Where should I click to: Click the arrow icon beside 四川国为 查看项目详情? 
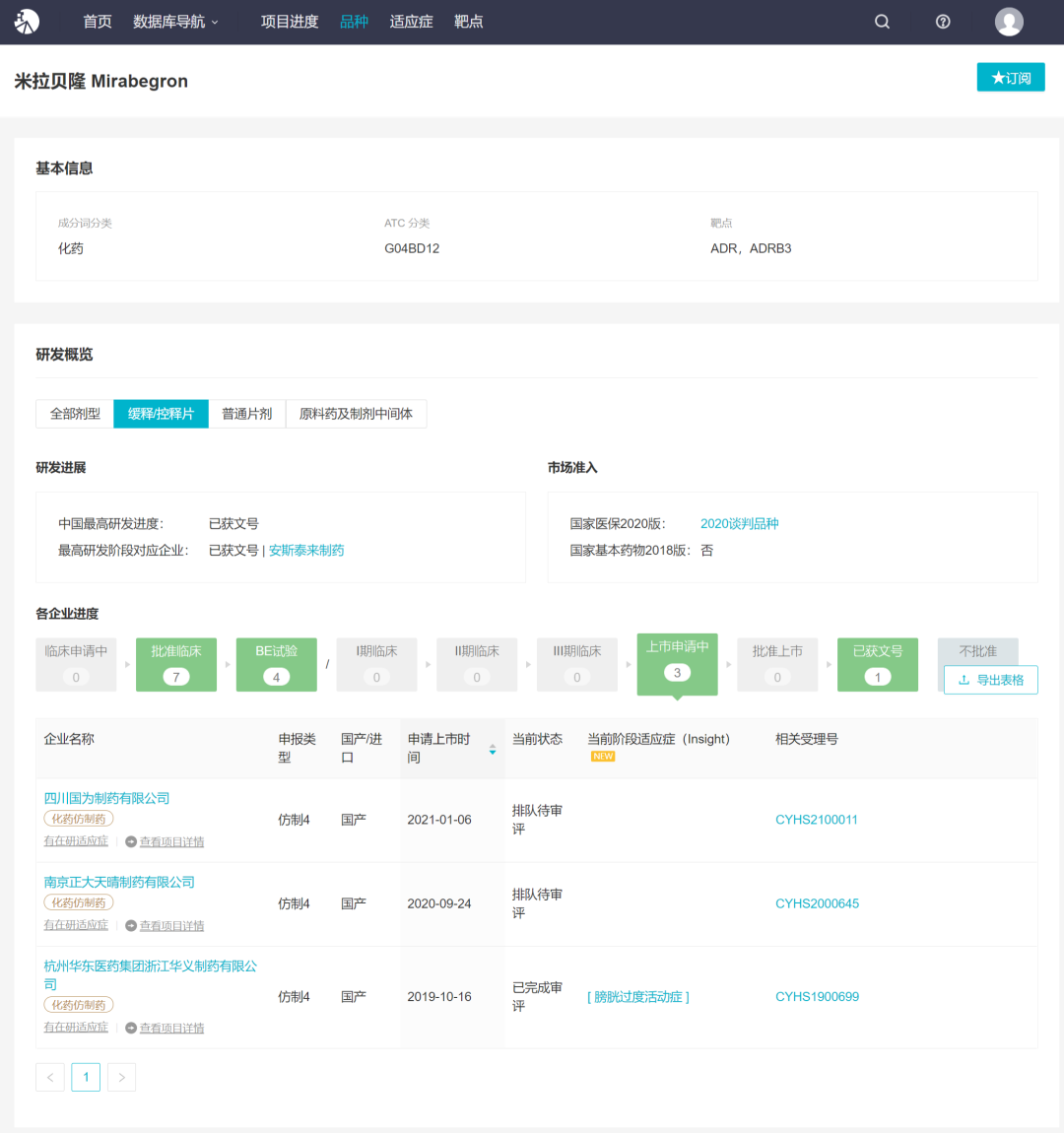[x=131, y=841]
